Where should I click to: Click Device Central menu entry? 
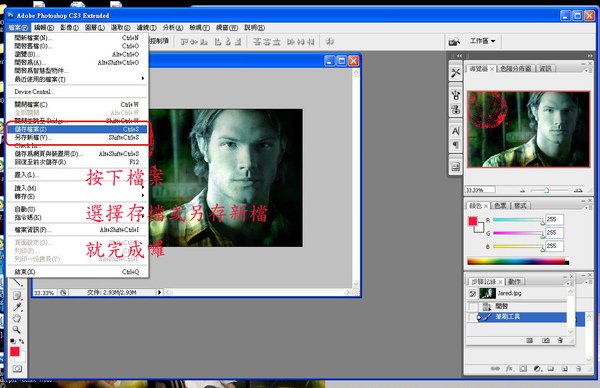click(77, 92)
